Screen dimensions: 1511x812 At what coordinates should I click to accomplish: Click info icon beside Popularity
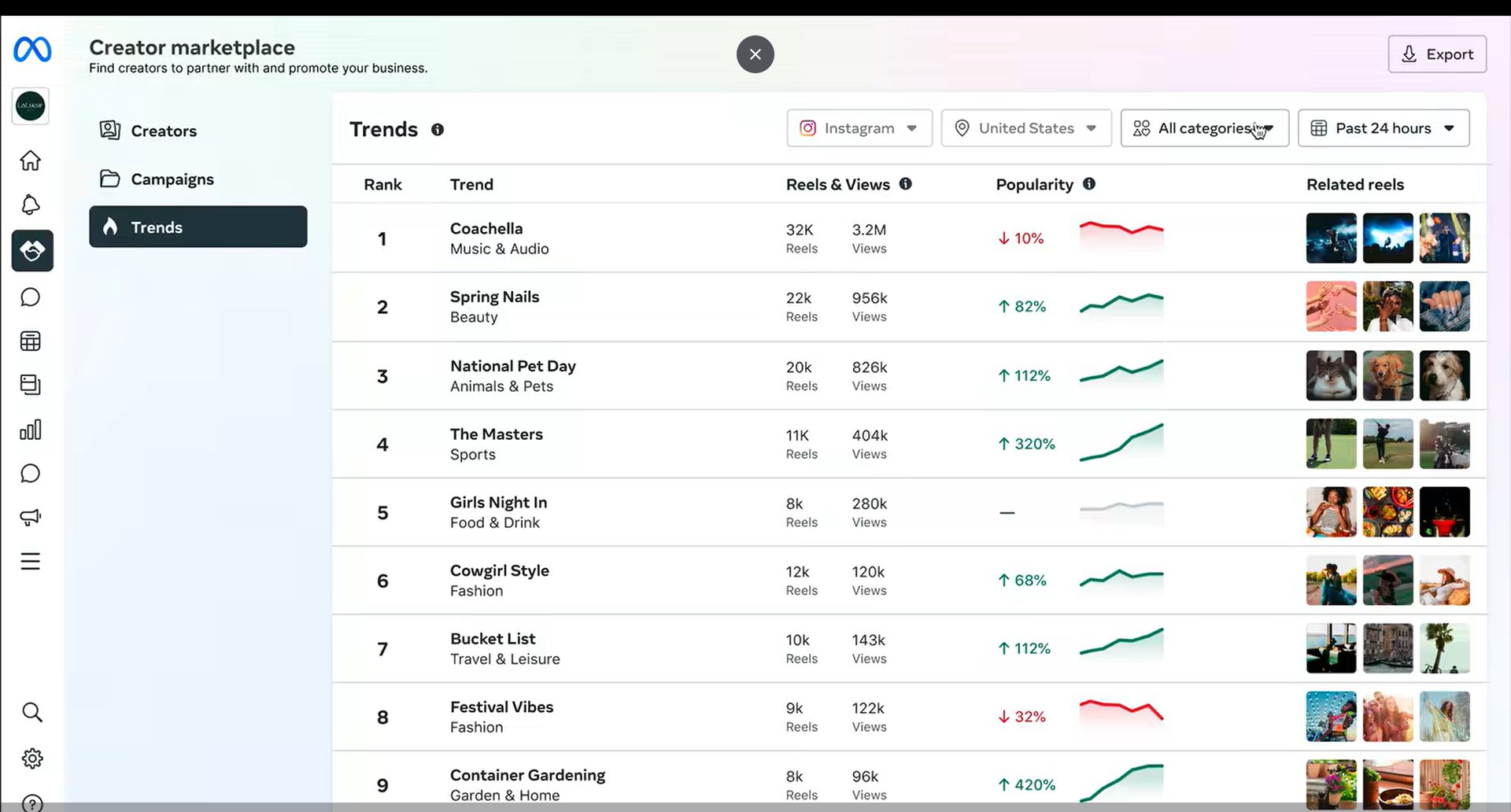pyautogui.click(x=1089, y=184)
